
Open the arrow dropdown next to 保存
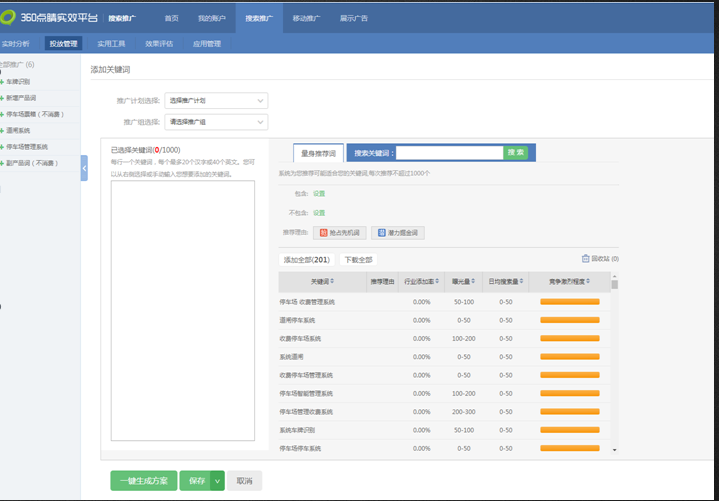click(217, 481)
